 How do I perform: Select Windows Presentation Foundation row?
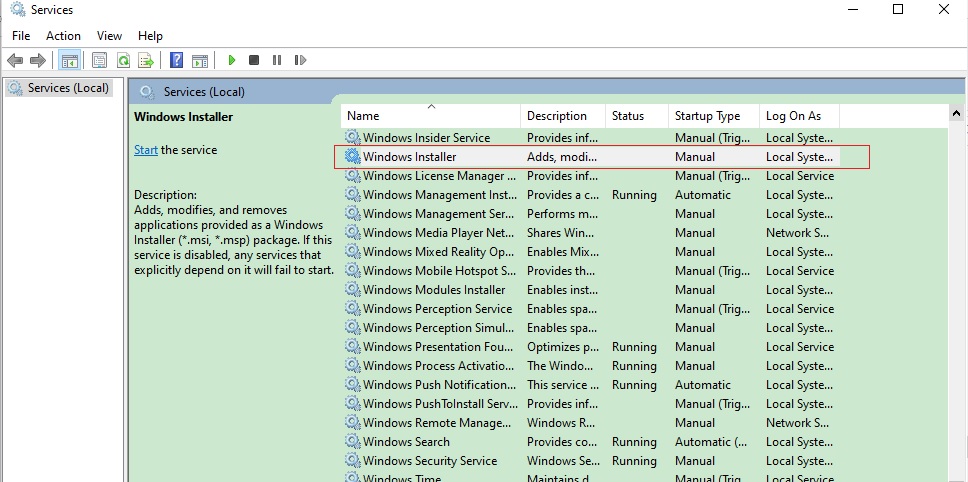[590, 347]
